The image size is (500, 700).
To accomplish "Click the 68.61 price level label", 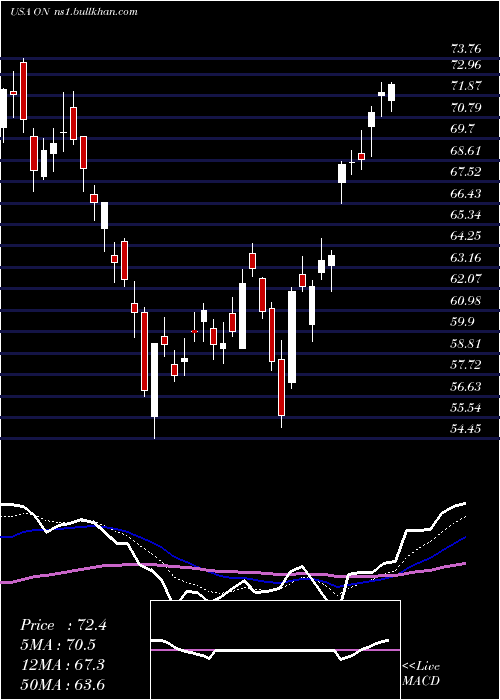I will point(467,150).
